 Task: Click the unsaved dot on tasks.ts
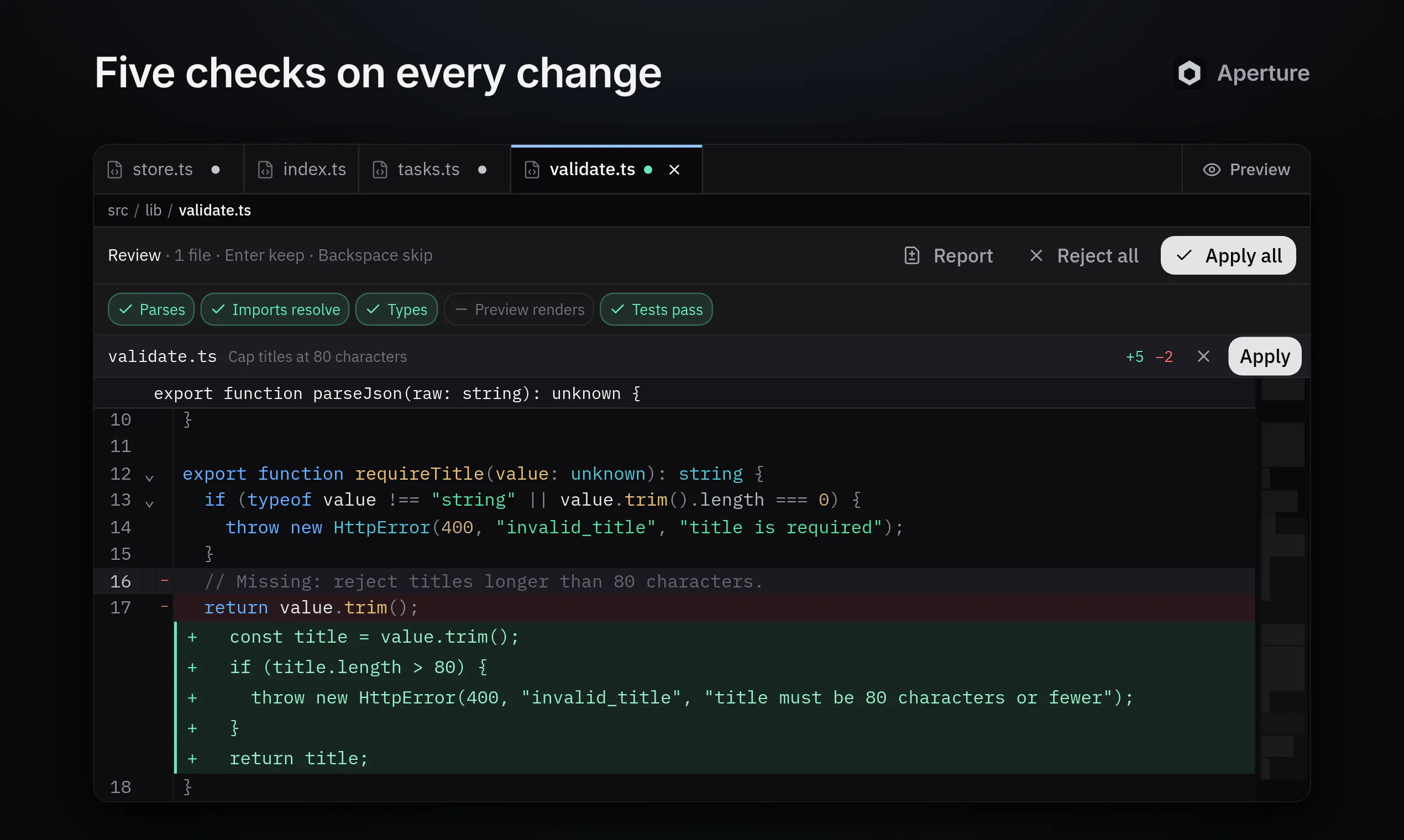click(483, 170)
